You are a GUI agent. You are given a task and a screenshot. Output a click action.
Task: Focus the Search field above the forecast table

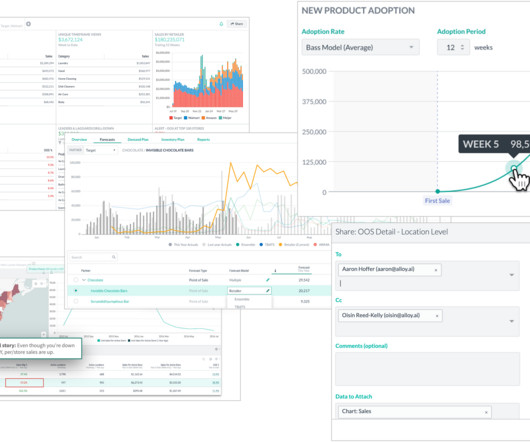tap(93, 257)
